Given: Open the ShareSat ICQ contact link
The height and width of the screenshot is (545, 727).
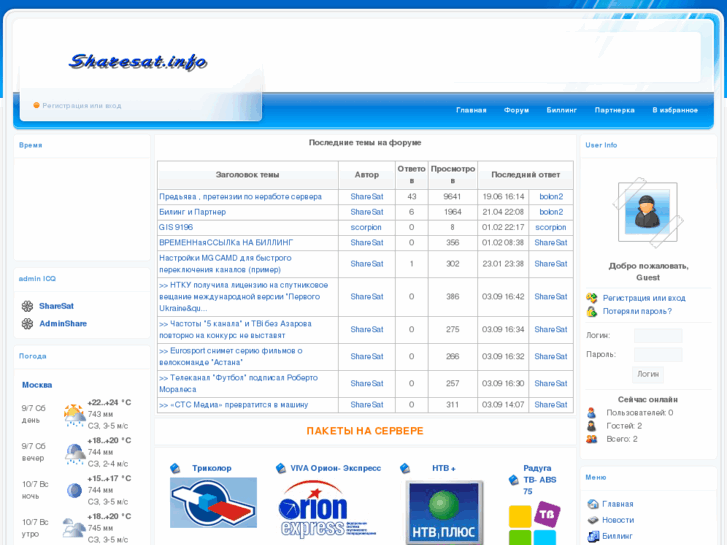Looking at the screenshot, I should click(56, 306).
